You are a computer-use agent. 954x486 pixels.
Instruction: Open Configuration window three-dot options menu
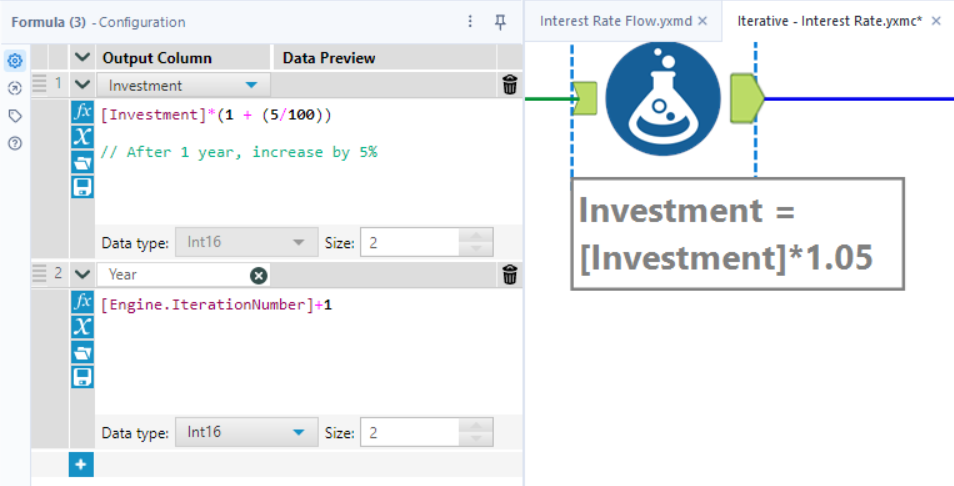(x=472, y=22)
